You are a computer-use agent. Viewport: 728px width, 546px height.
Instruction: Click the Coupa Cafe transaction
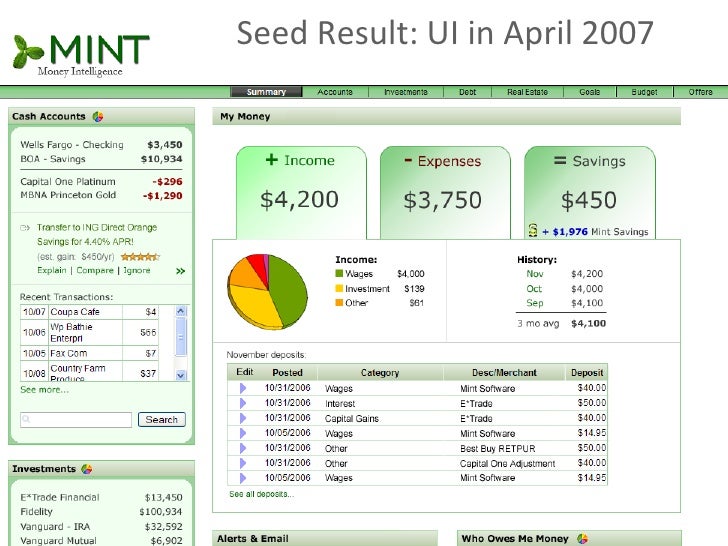click(90, 312)
